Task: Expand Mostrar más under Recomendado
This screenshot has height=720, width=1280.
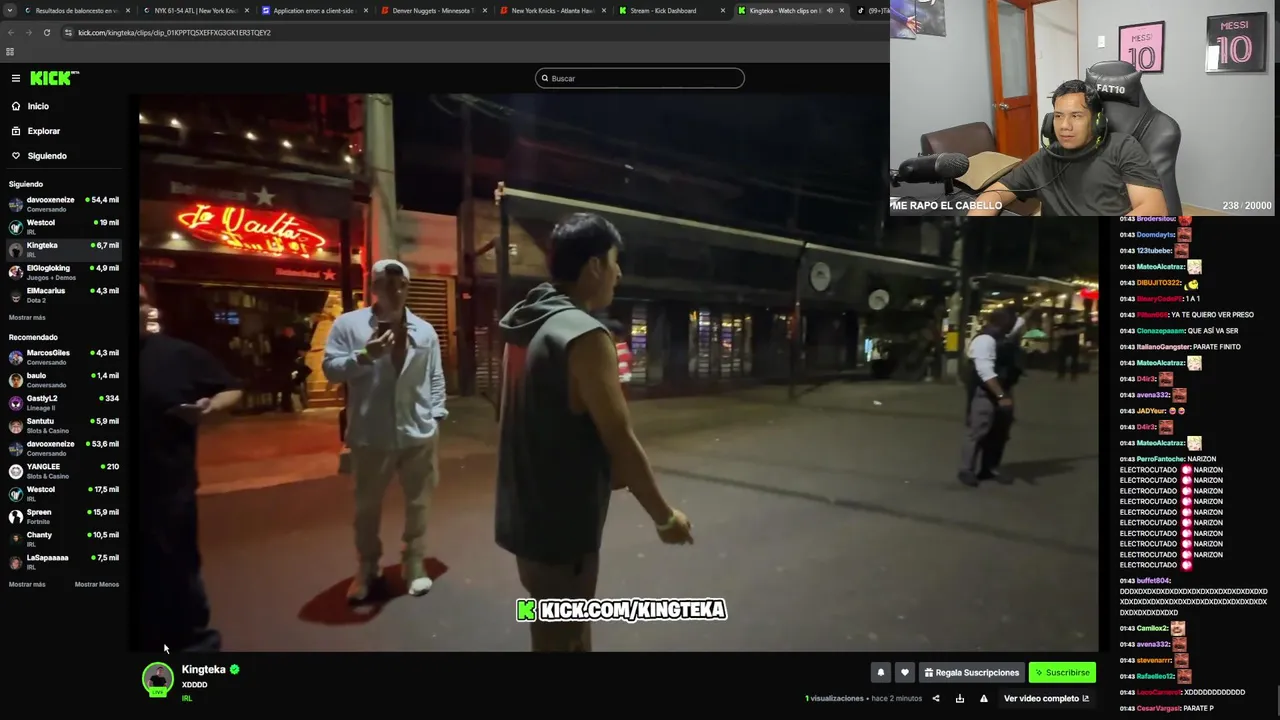Action: click(27, 584)
